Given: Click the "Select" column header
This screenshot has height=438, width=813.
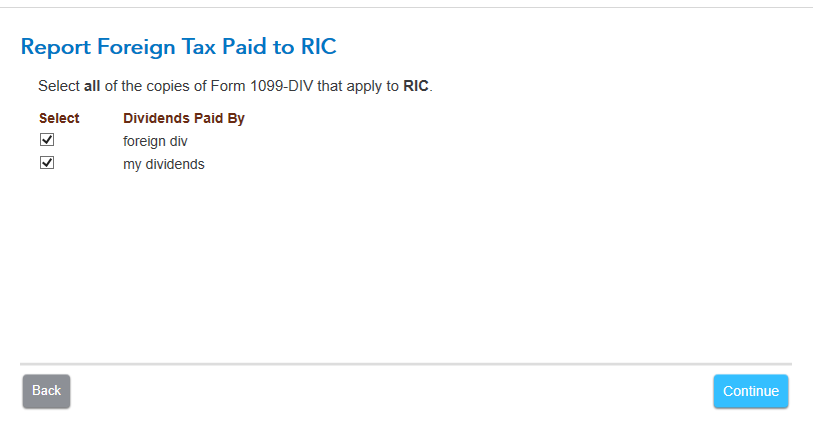Looking at the screenshot, I should pyautogui.click(x=59, y=118).
